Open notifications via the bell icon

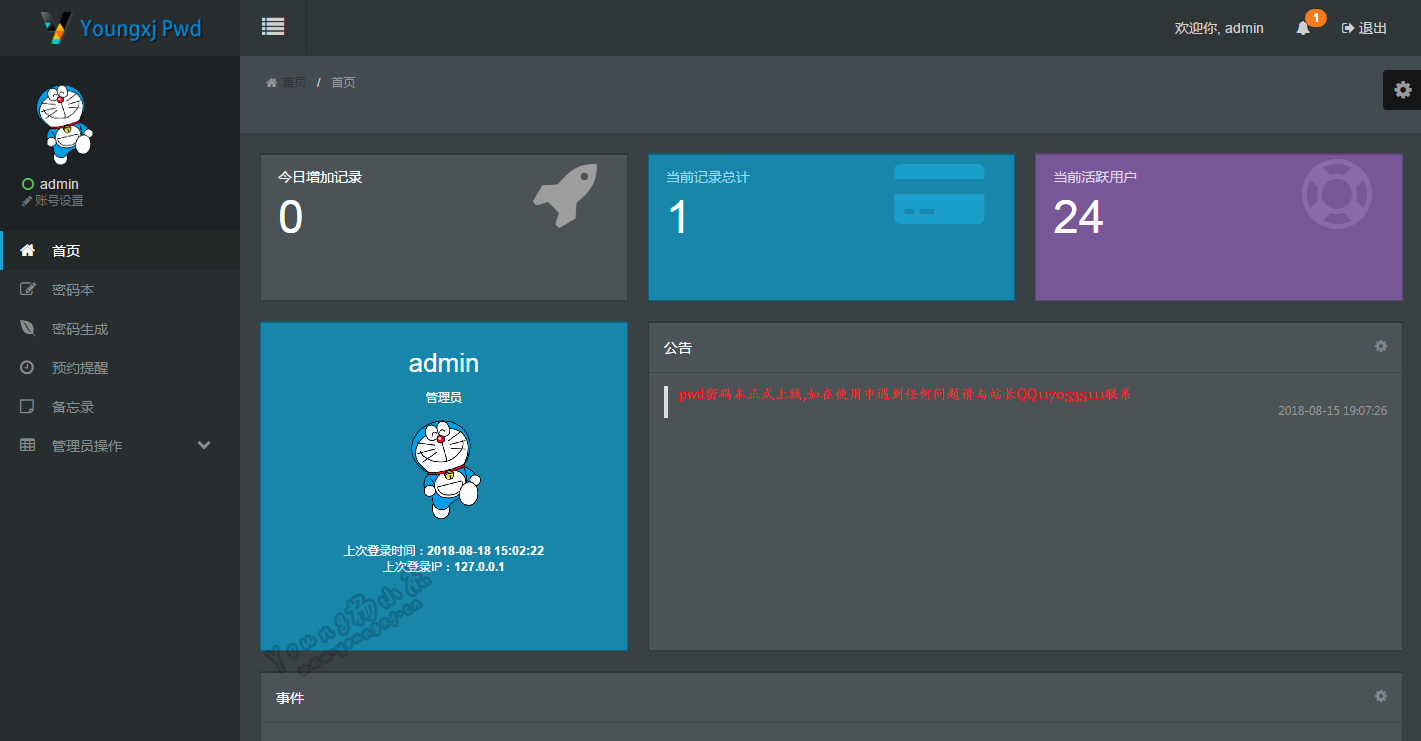pos(1303,28)
